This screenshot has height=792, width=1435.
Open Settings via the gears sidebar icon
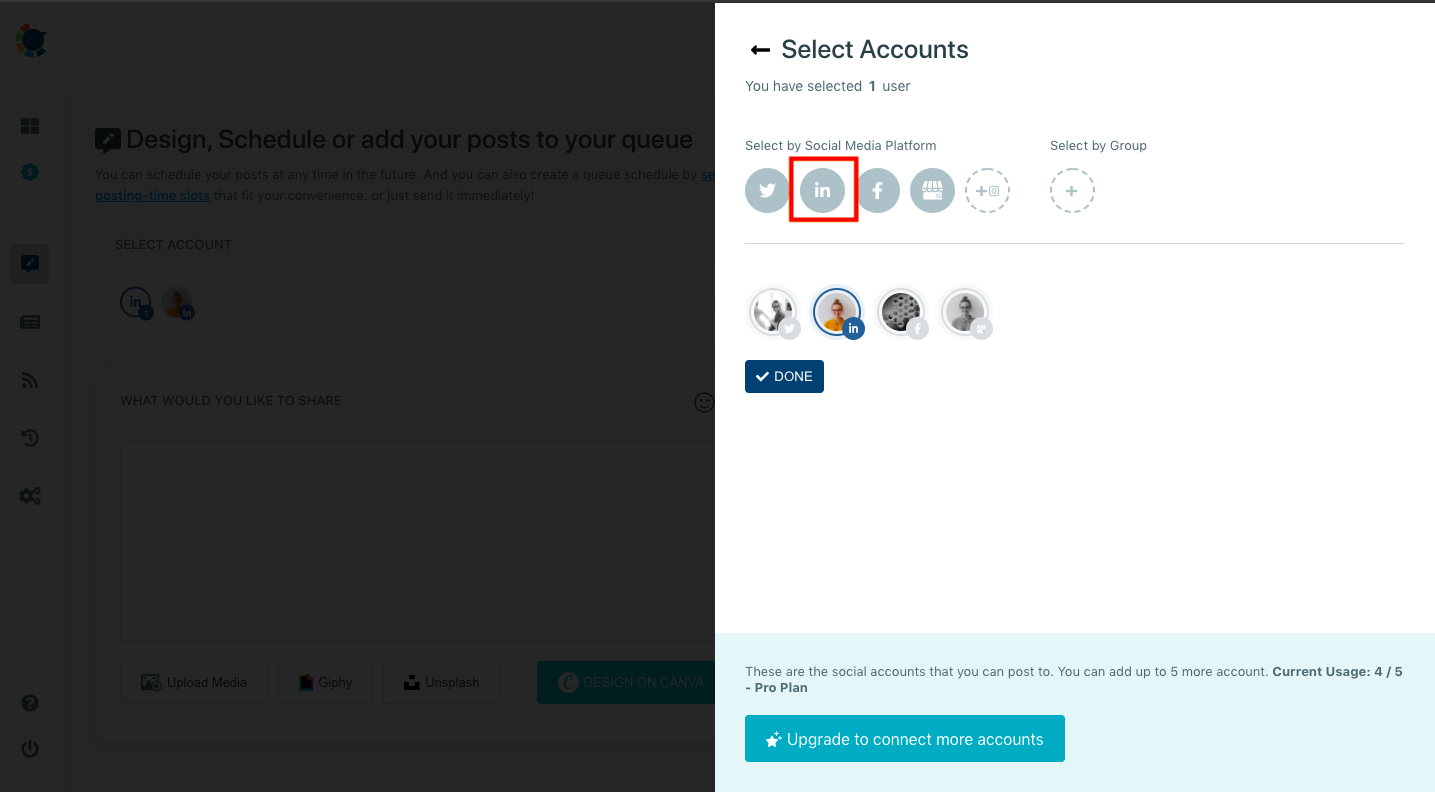[29, 496]
